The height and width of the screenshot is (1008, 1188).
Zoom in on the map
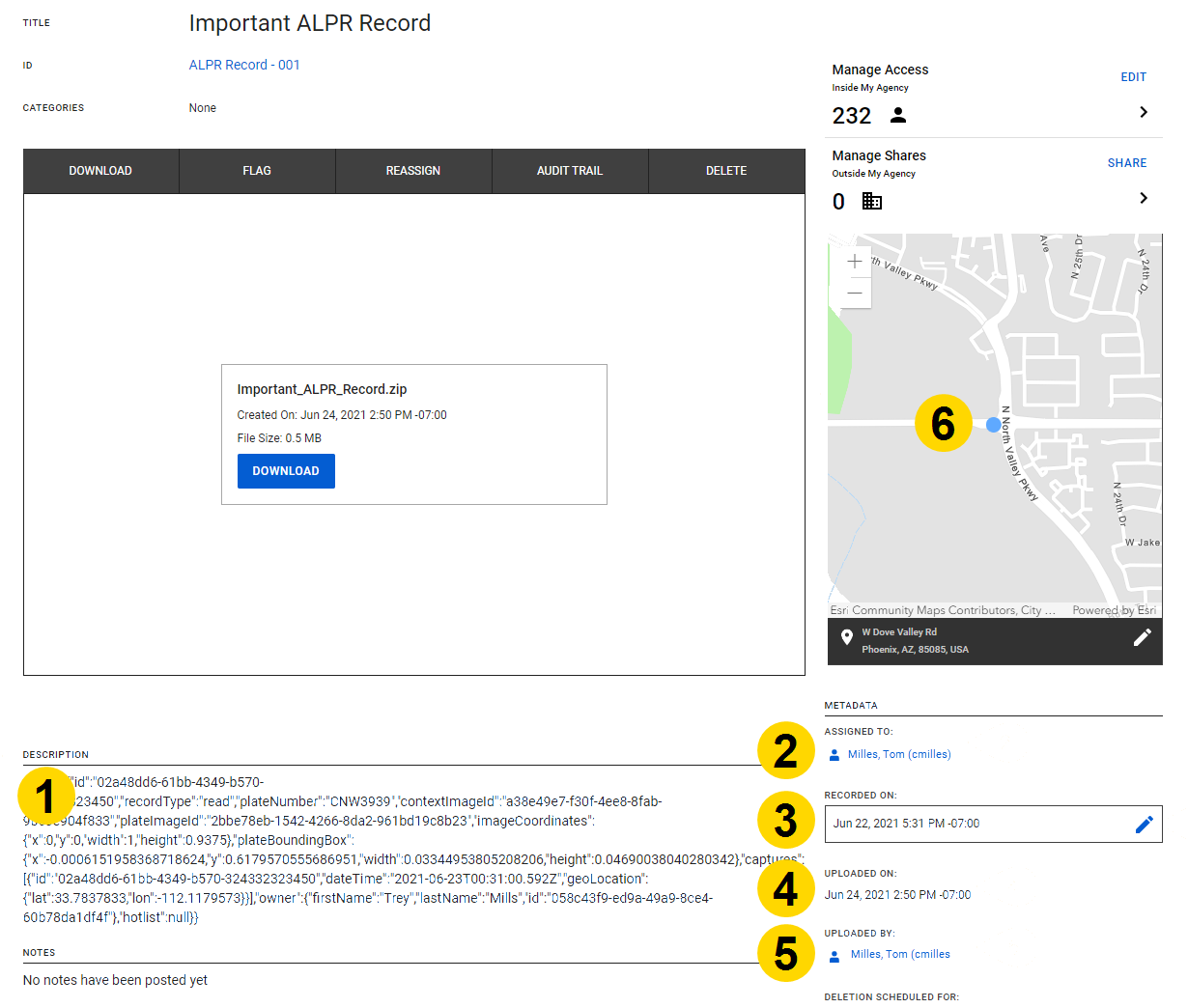point(854,261)
